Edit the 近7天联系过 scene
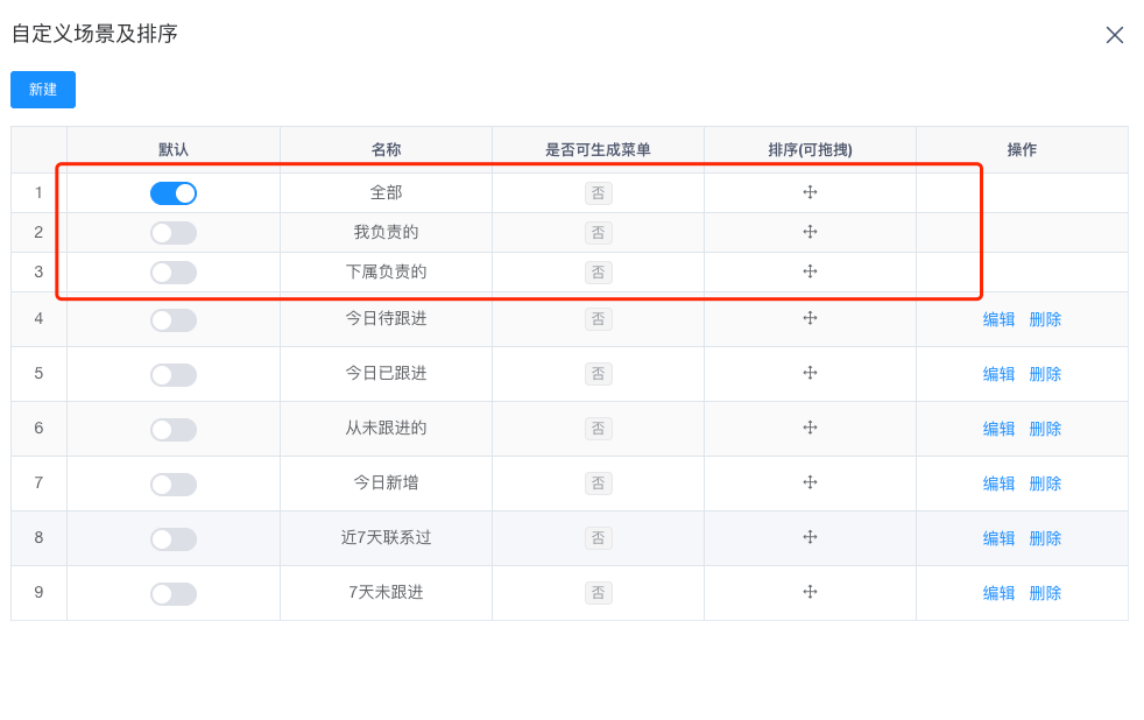Screen dimensions: 1144x720 pyautogui.click(x=998, y=539)
